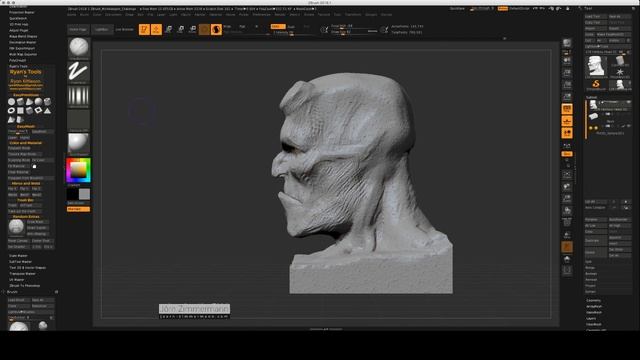The image size is (640, 360).
Task: Select the Rotate tool on top shelf
Action: point(192,29)
